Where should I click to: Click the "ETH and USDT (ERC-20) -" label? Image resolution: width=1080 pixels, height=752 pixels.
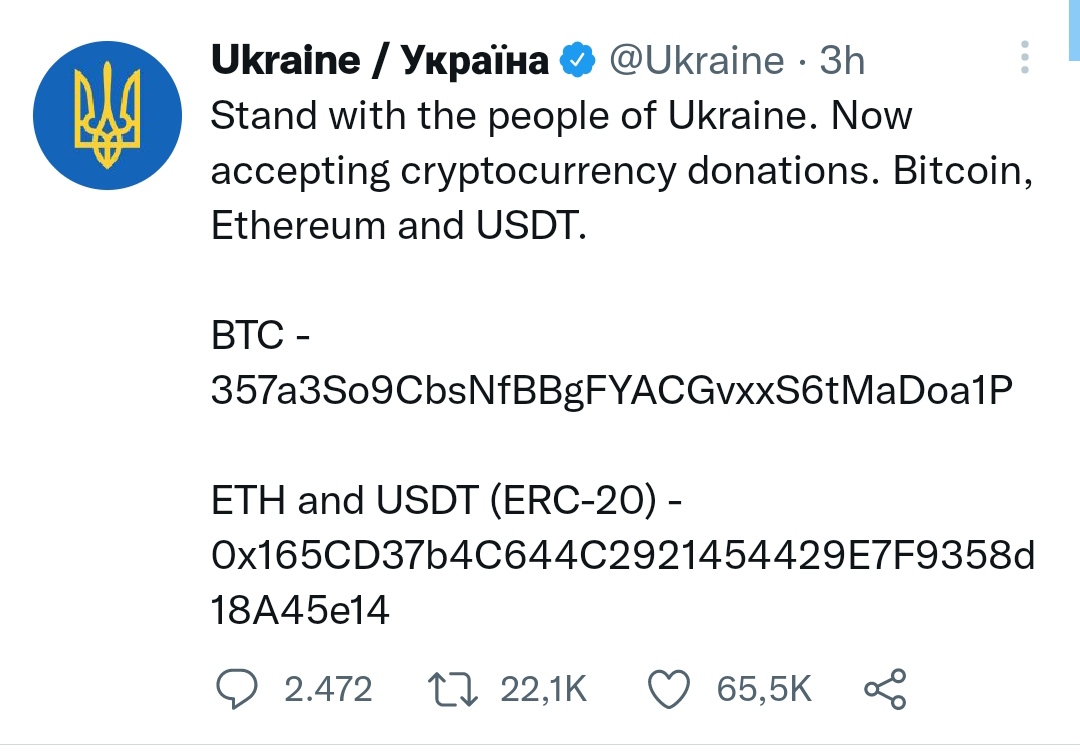pos(446,500)
